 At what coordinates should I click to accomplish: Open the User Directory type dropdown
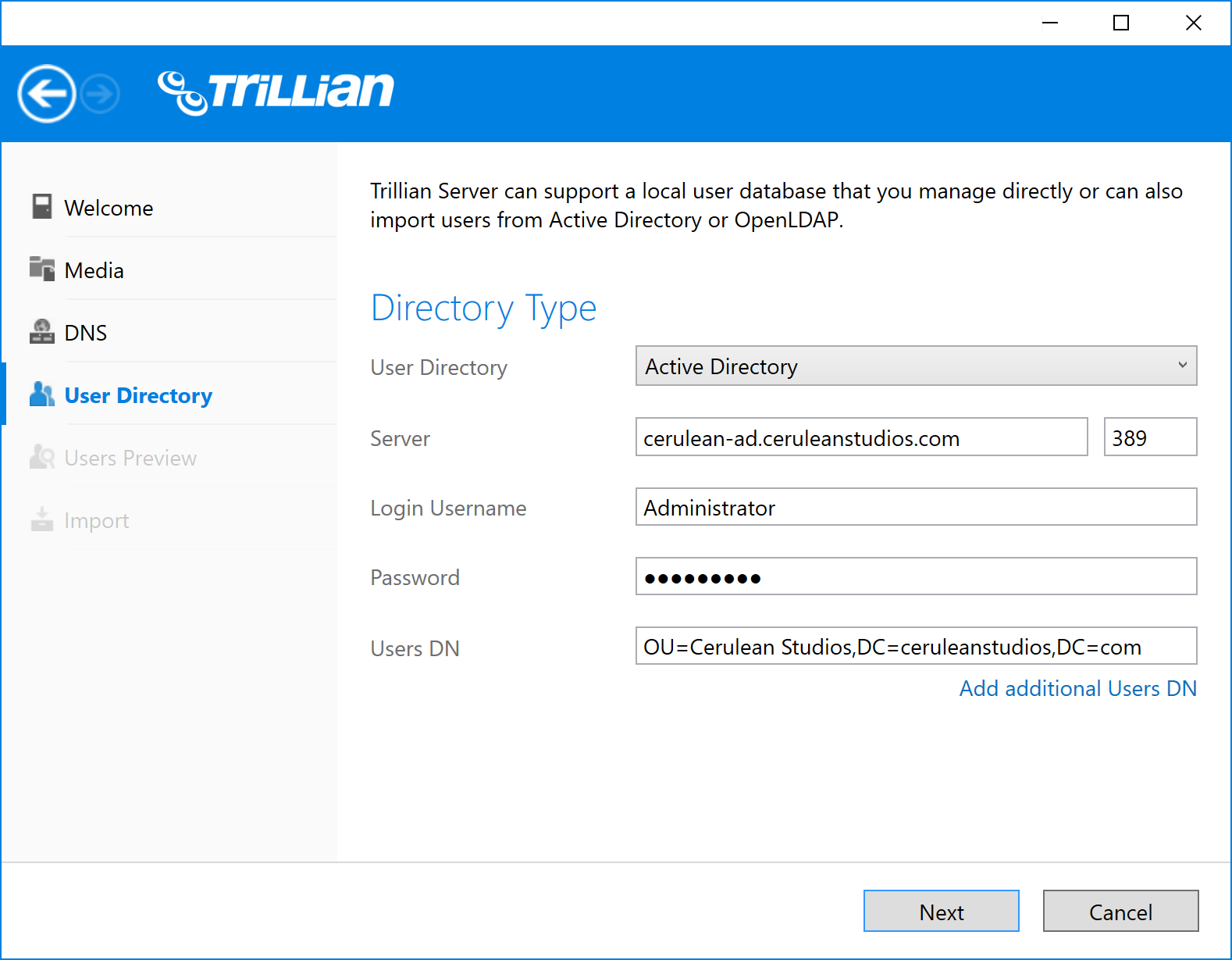(916, 366)
